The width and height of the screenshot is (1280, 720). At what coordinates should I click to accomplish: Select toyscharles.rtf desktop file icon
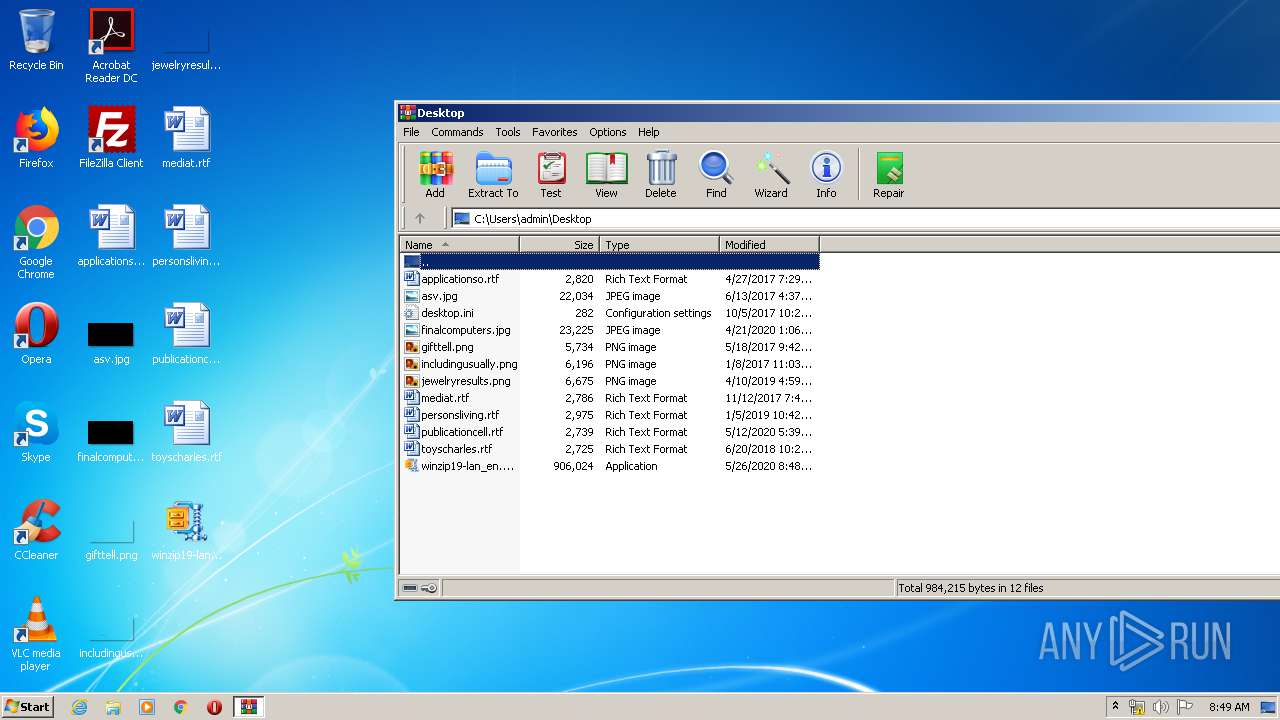pyautogui.click(x=186, y=433)
